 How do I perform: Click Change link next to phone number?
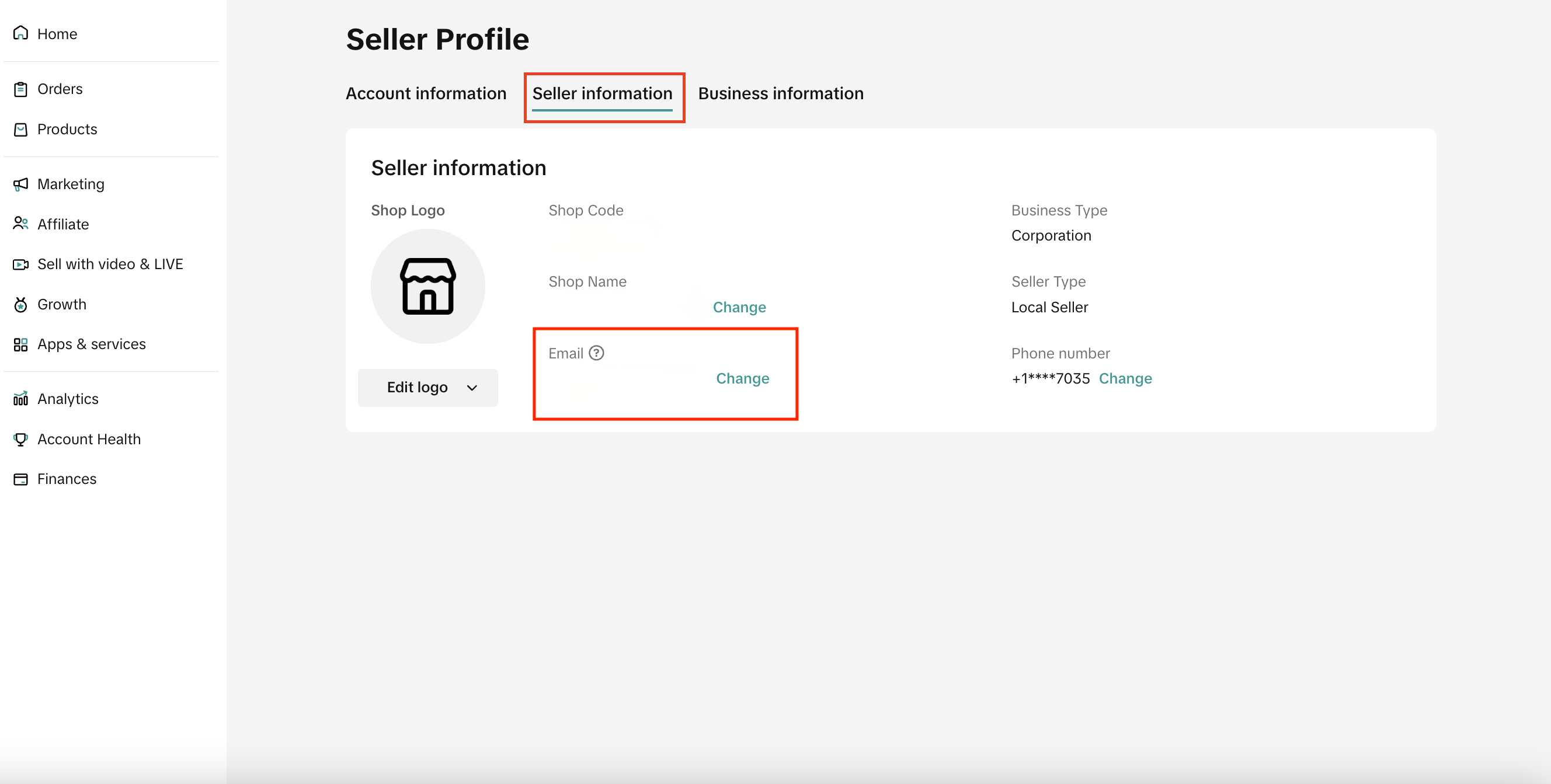pyautogui.click(x=1125, y=378)
